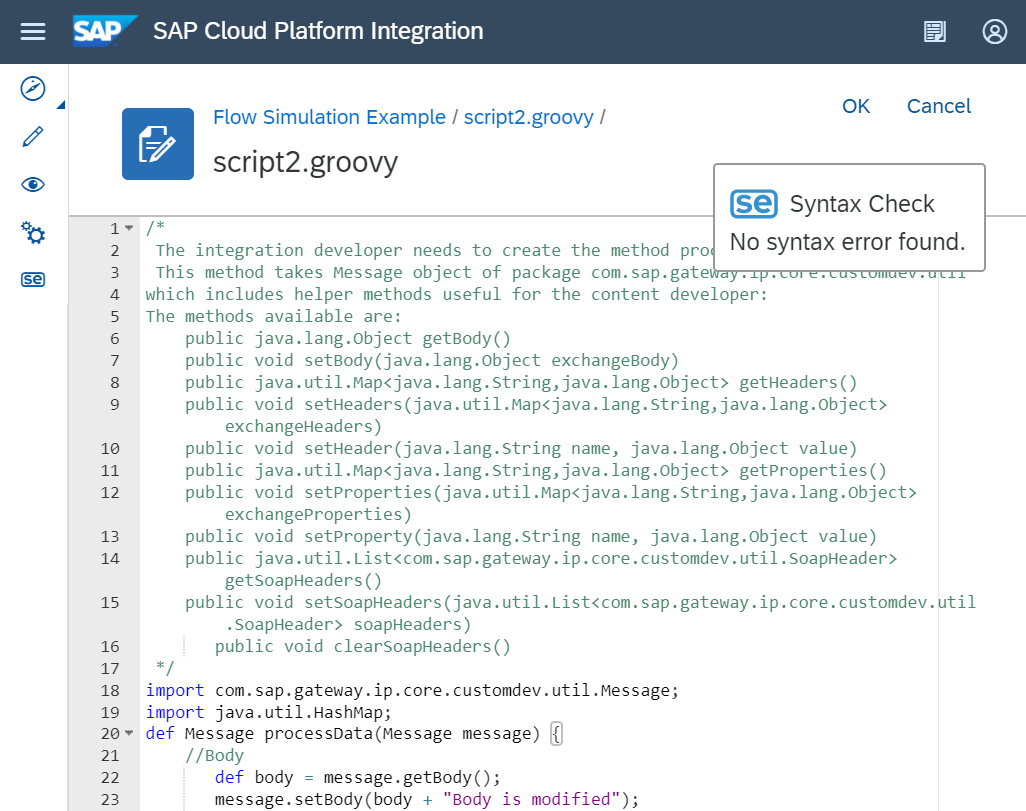Click the SE syntax check sidebar icon

[x=33, y=280]
